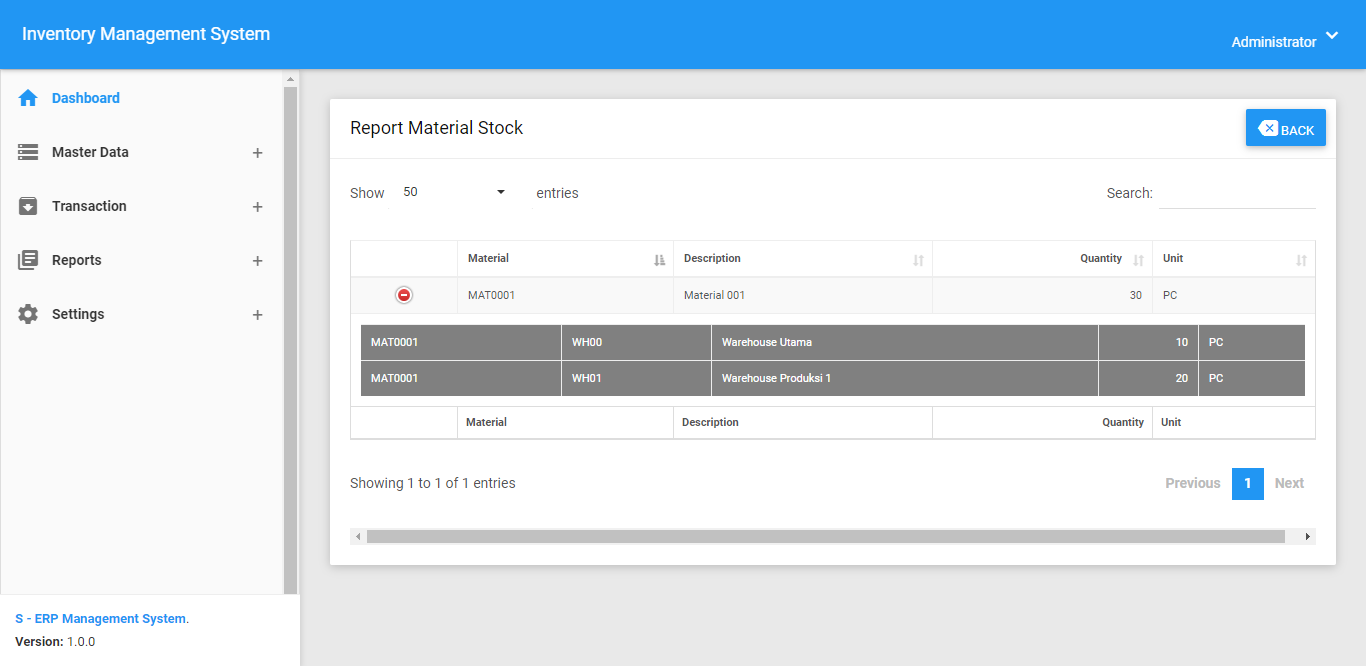Click the WH01 warehouse code cell

click(x=636, y=378)
